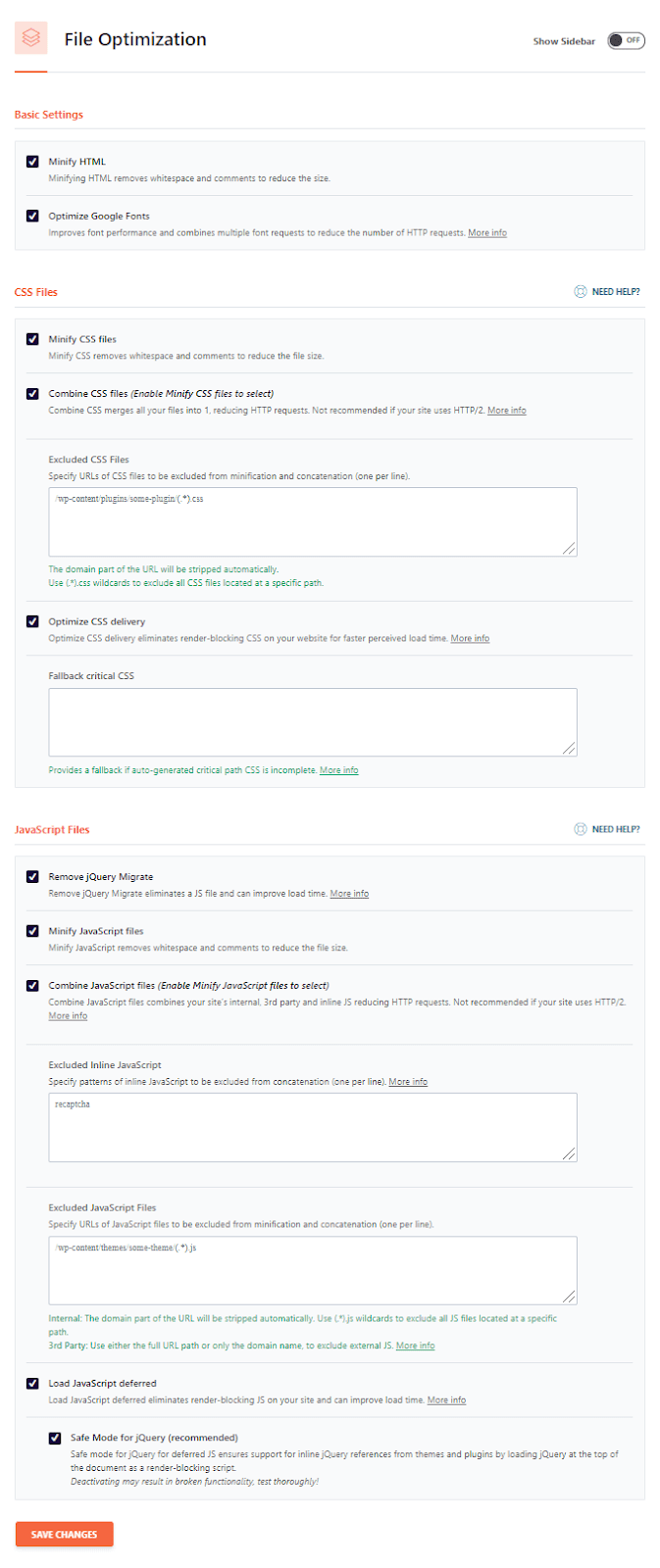Click the lifebuoy help icon beside JavaScript Files
The height and width of the screenshot is (1568, 660).
coord(581,829)
